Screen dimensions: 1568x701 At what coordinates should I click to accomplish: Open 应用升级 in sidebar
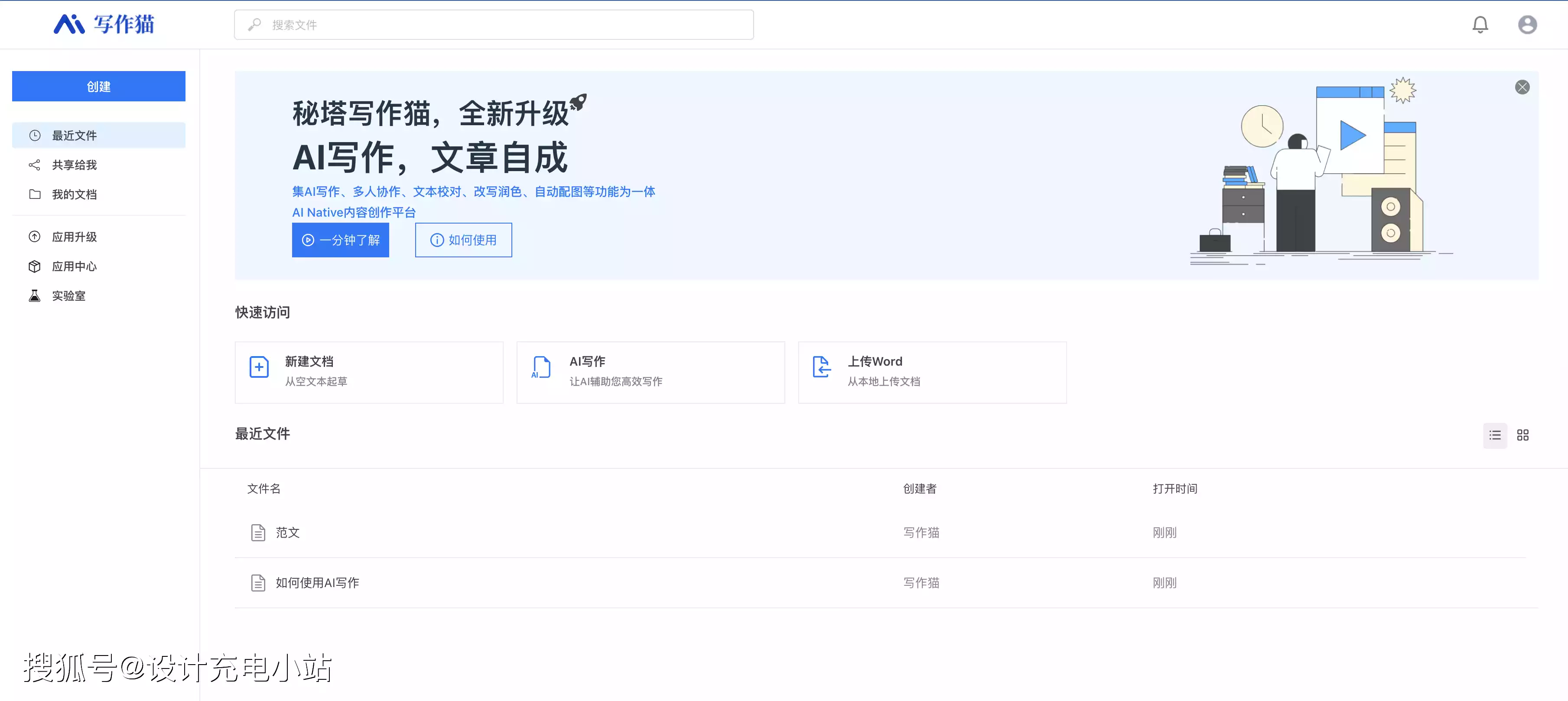pos(99,237)
